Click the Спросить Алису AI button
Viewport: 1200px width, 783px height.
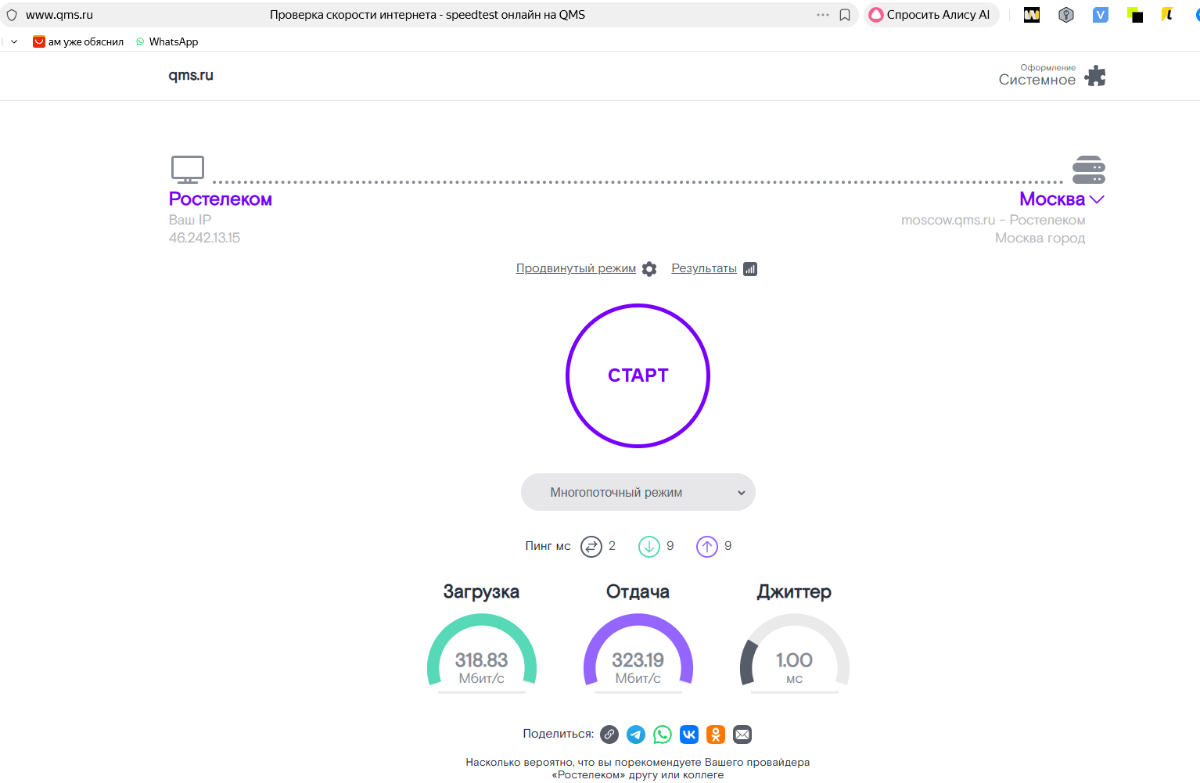(x=929, y=15)
